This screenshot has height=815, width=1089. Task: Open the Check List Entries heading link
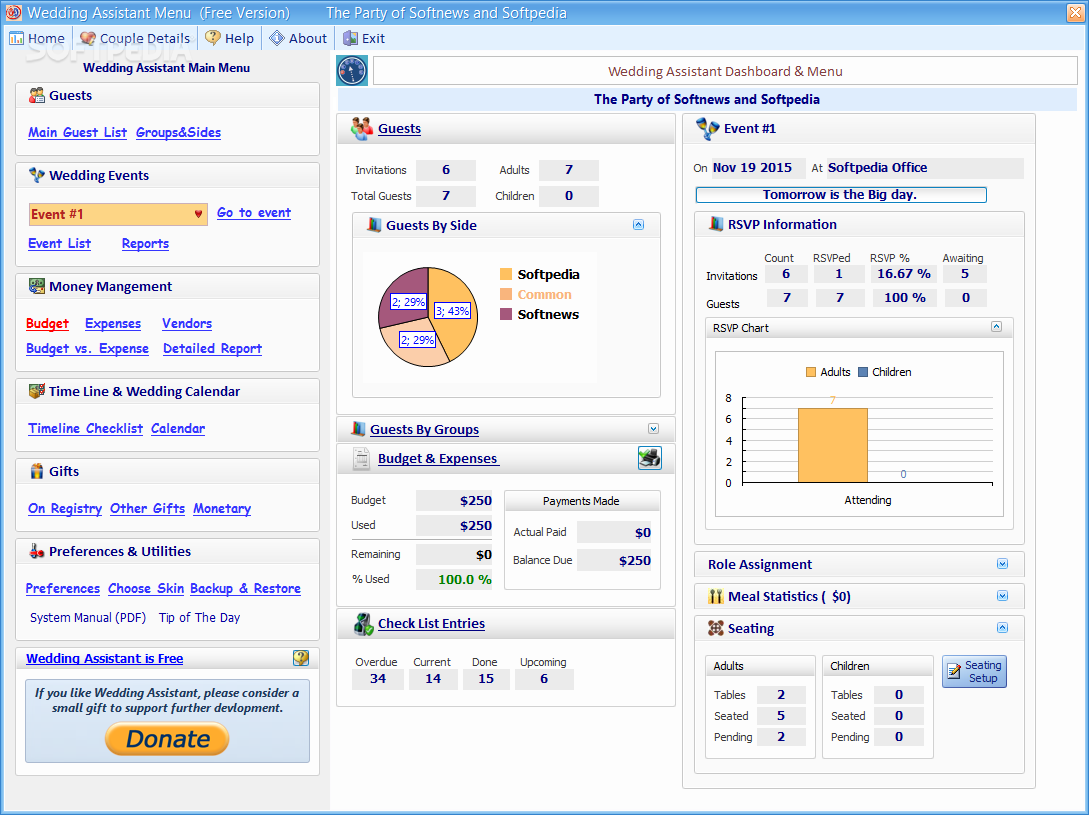(x=431, y=624)
